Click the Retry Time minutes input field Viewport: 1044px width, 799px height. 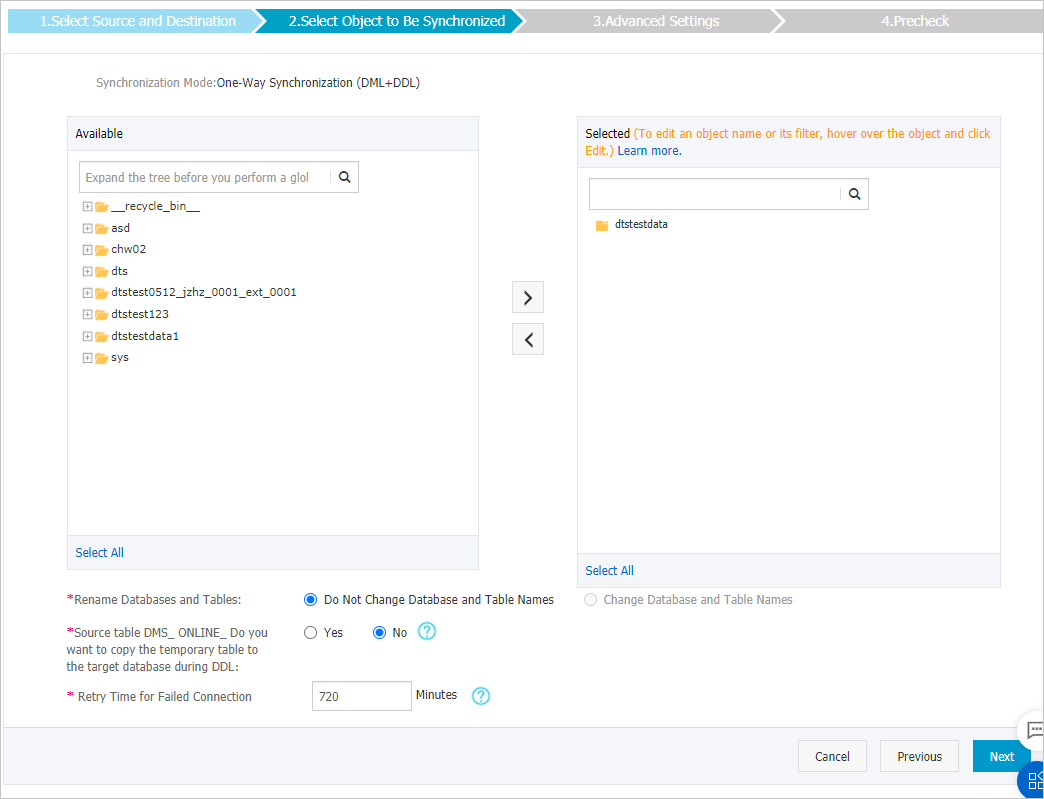click(x=362, y=696)
